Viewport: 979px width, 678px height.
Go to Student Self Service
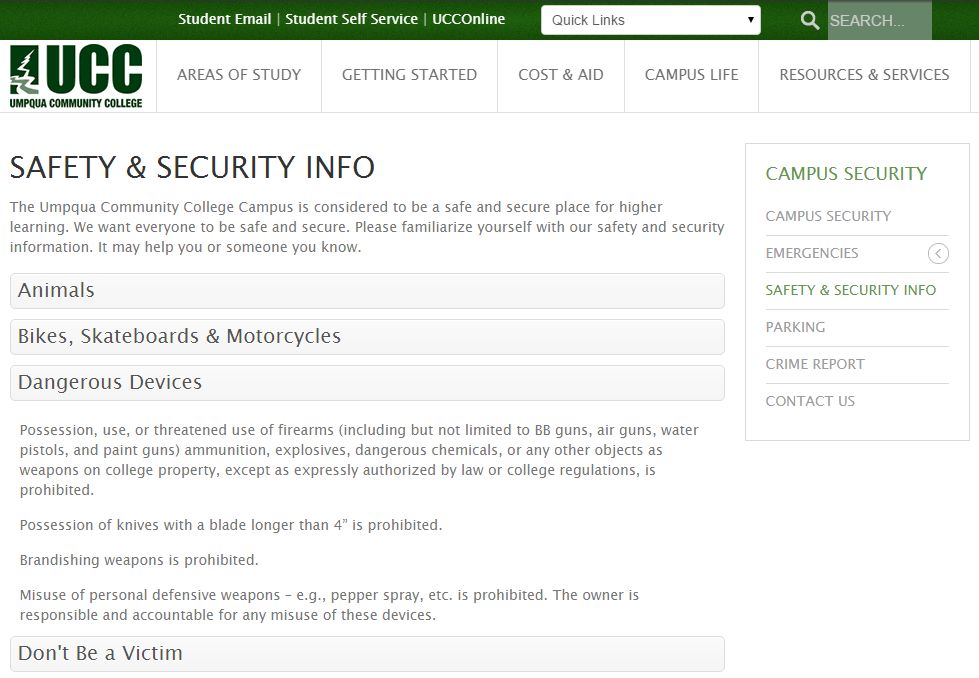pyautogui.click(x=351, y=19)
